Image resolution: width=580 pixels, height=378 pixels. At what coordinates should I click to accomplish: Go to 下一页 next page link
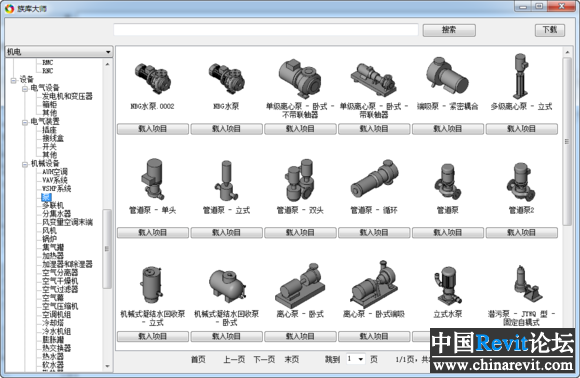[264, 359]
